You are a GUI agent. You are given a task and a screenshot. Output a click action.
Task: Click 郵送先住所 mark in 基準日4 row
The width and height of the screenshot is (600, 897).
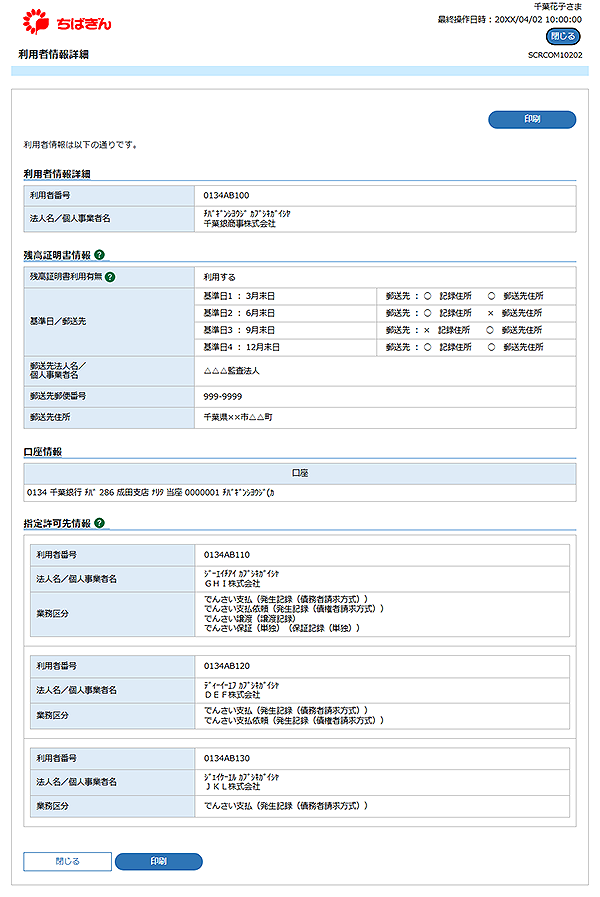pyautogui.click(x=491, y=347)
